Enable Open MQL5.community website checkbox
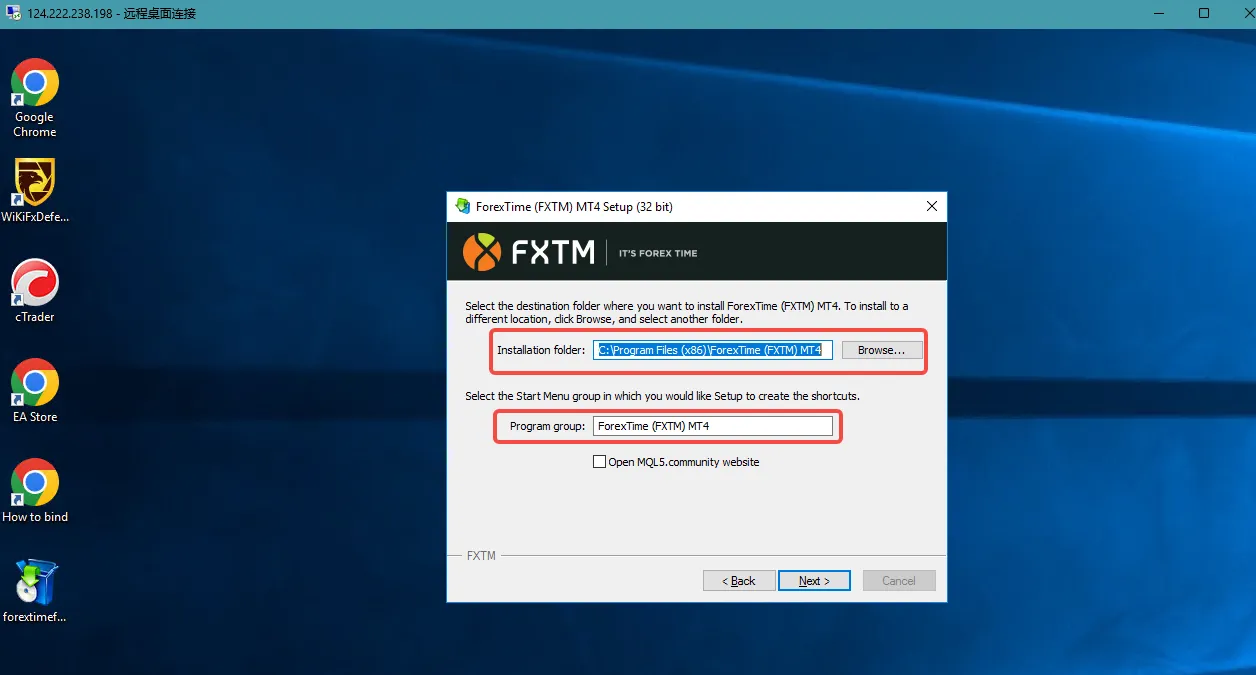Viewport: 1256px width, 675px height. tap(599, 462)
